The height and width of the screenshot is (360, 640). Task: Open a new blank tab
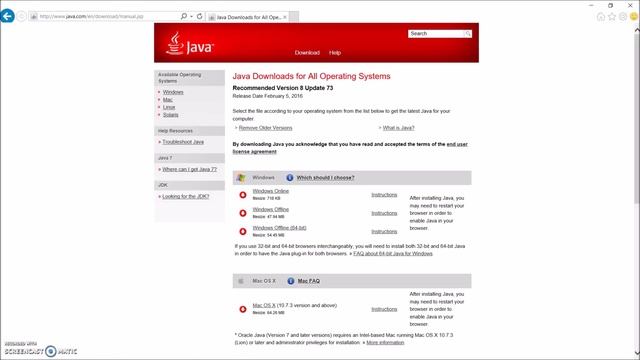(294, 17)
